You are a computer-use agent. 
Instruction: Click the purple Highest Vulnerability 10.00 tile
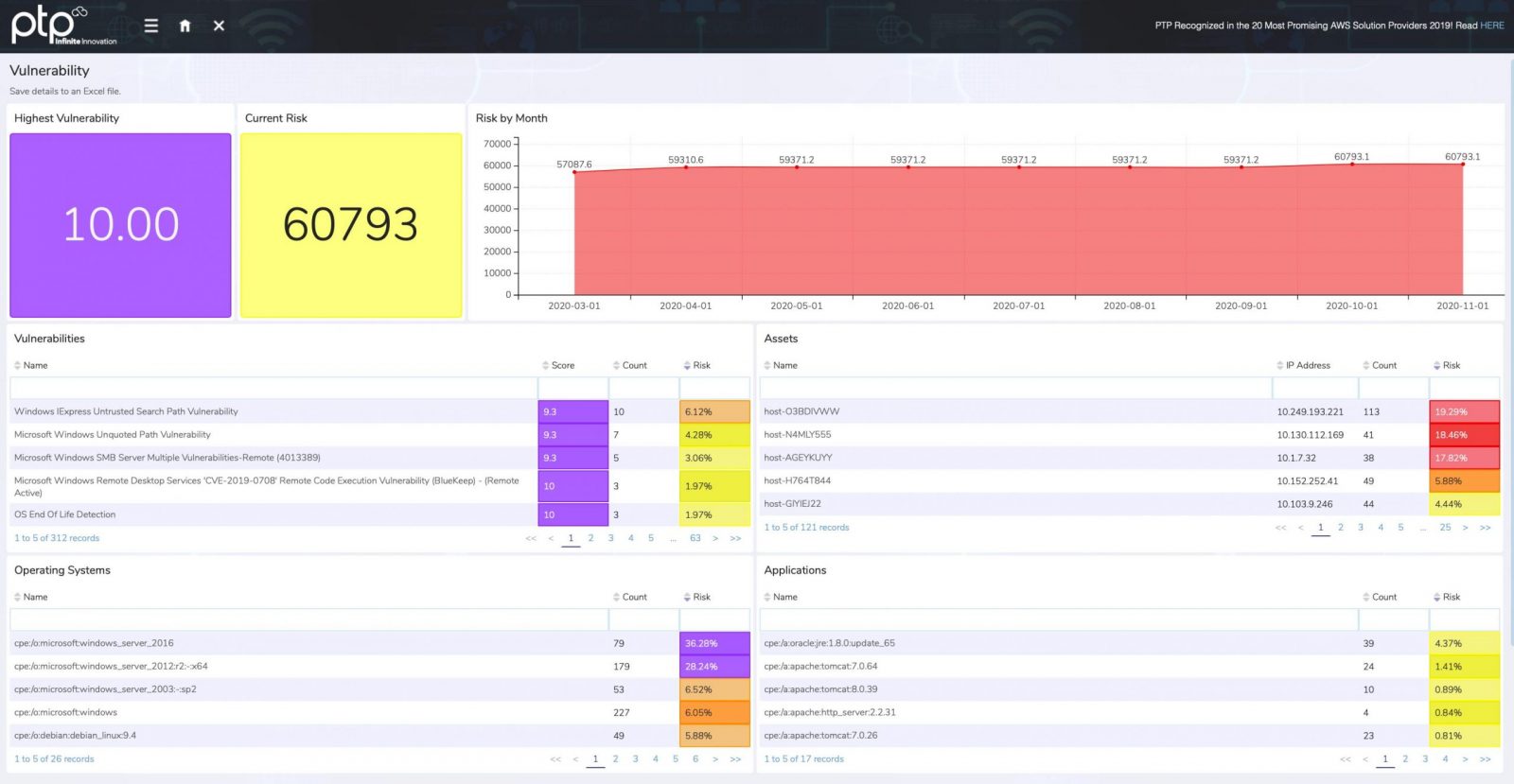pos(120,225)
